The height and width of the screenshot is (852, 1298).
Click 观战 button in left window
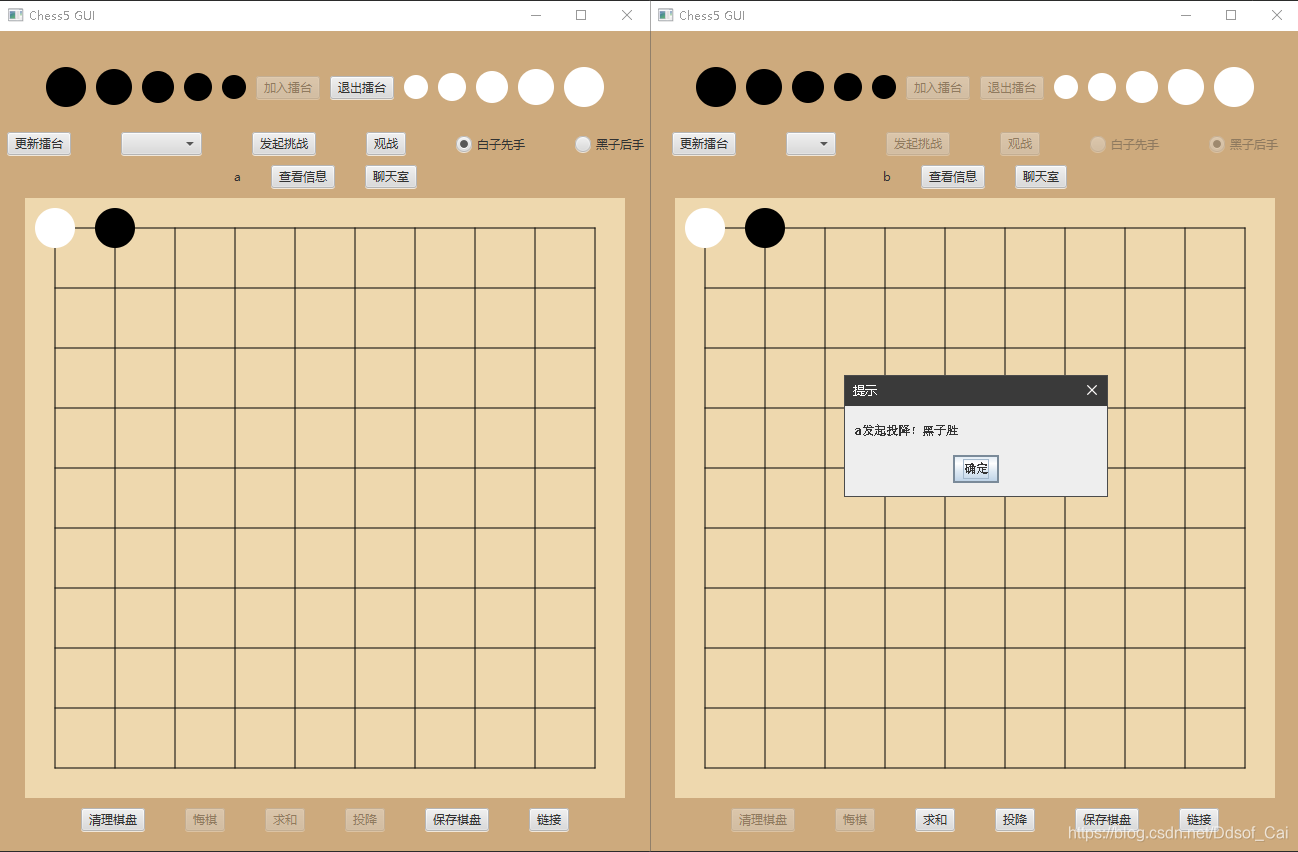[386, 144]
